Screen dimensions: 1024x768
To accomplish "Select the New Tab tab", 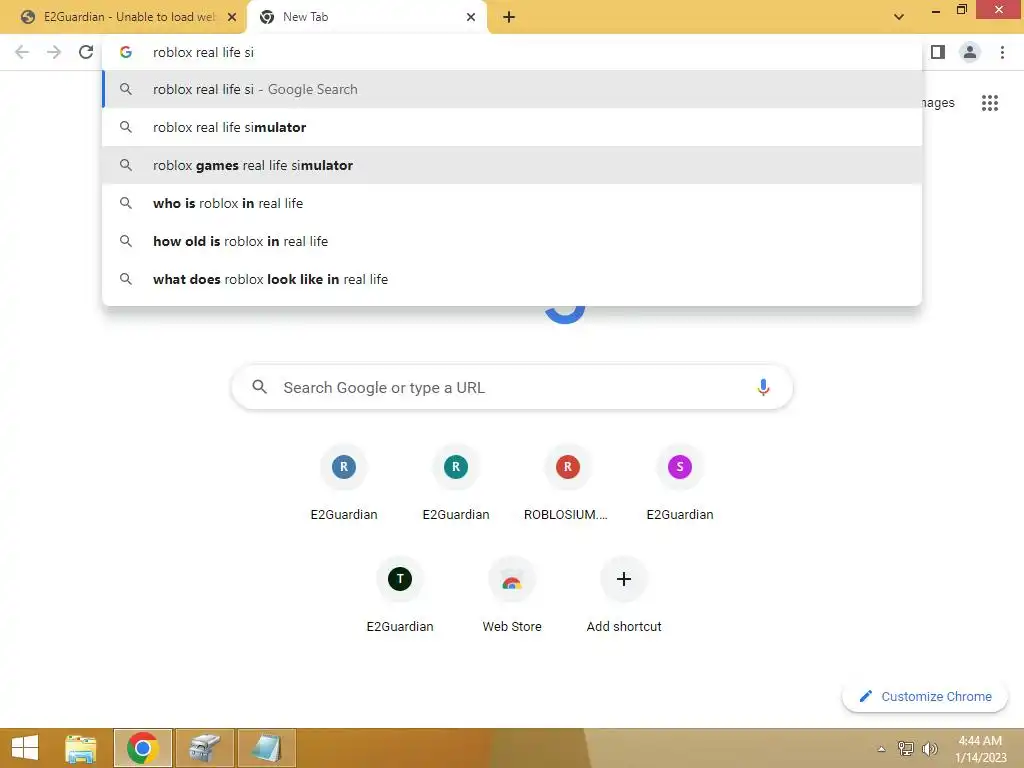I will (x=366, y=17).
